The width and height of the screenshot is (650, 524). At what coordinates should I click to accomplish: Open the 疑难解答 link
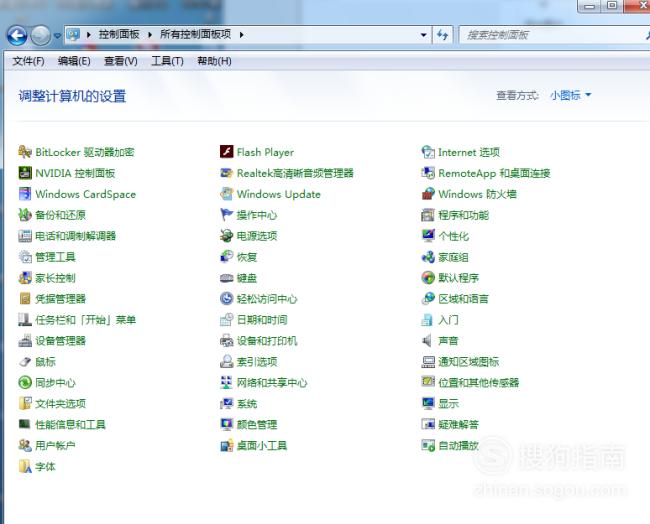click(458, 425)
